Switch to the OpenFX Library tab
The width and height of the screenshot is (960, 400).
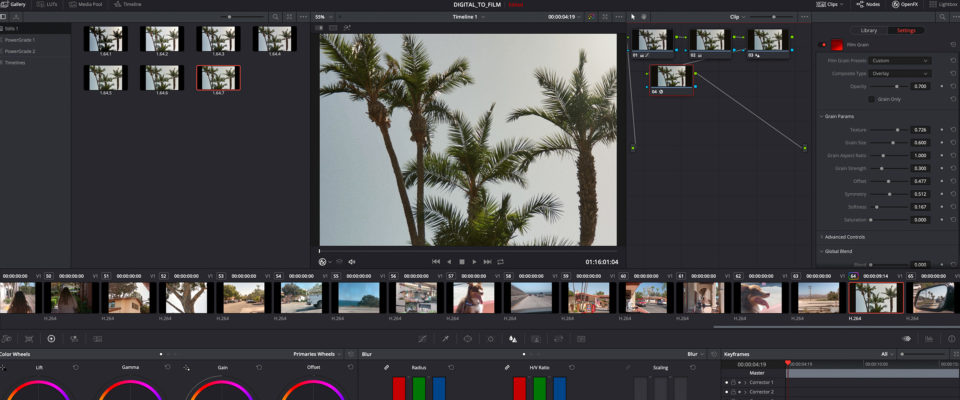click(869, 30)
